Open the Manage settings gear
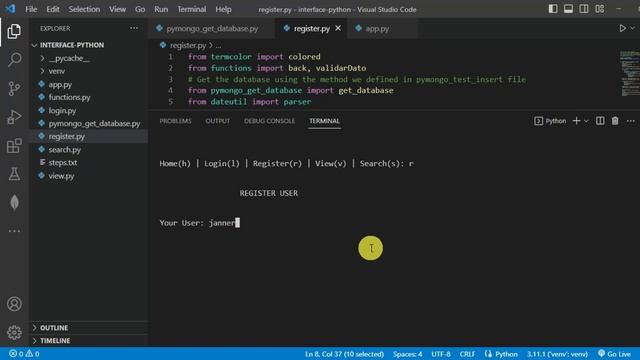Image resolution: width=640 pixels, height=360 pixels. tap(14, 332)
